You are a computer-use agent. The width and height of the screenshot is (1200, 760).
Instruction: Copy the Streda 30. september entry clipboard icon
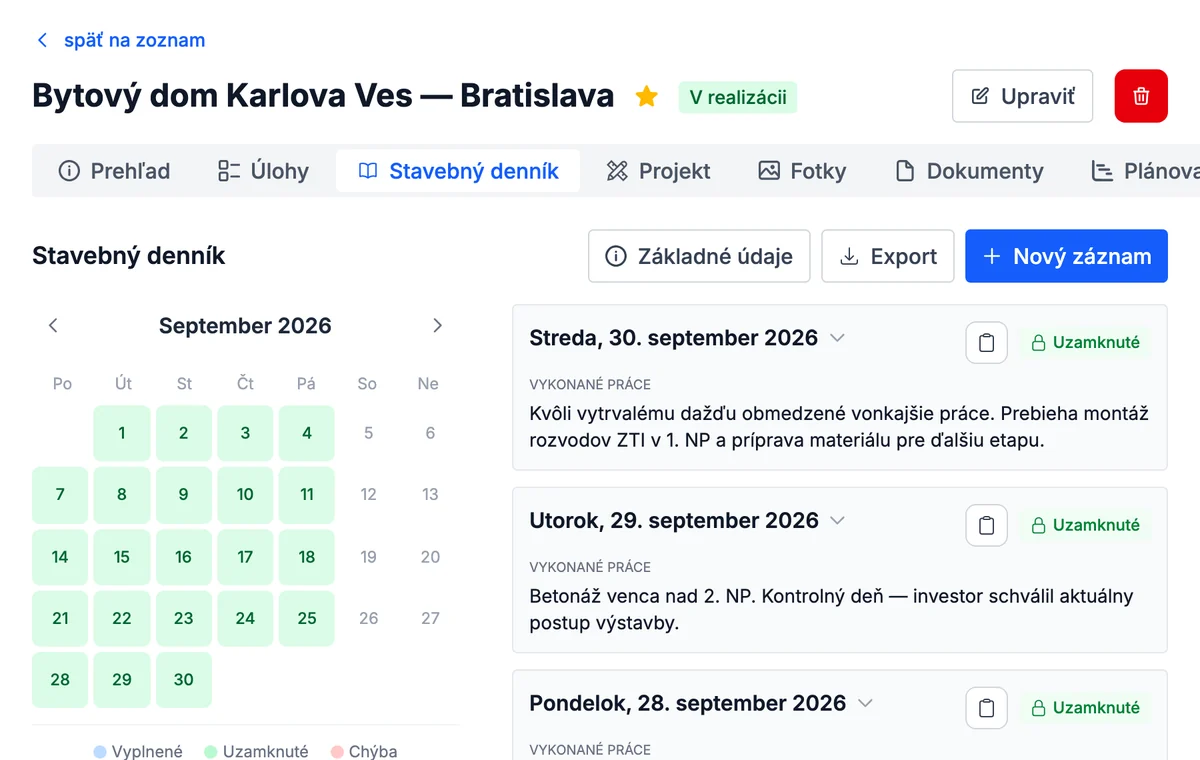(x=987, y=342)
